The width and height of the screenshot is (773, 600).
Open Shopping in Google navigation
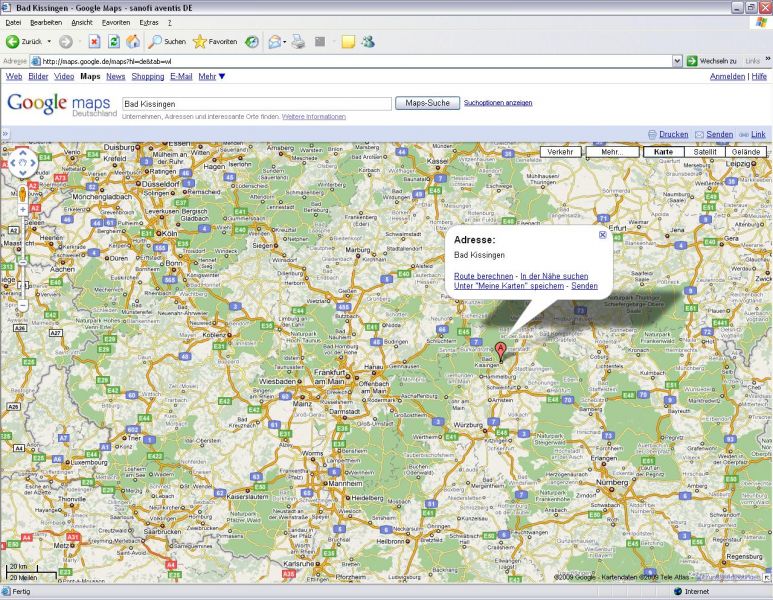148,76
